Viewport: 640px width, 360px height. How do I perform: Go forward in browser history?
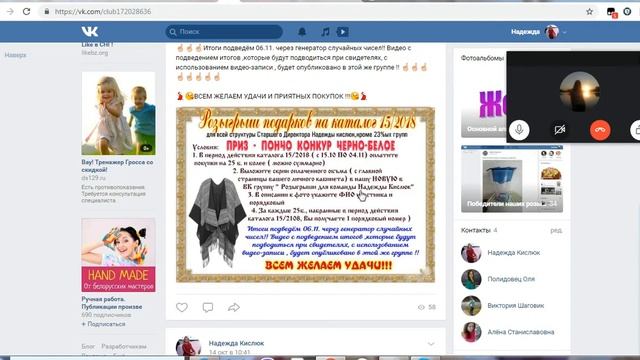[10, 11]
